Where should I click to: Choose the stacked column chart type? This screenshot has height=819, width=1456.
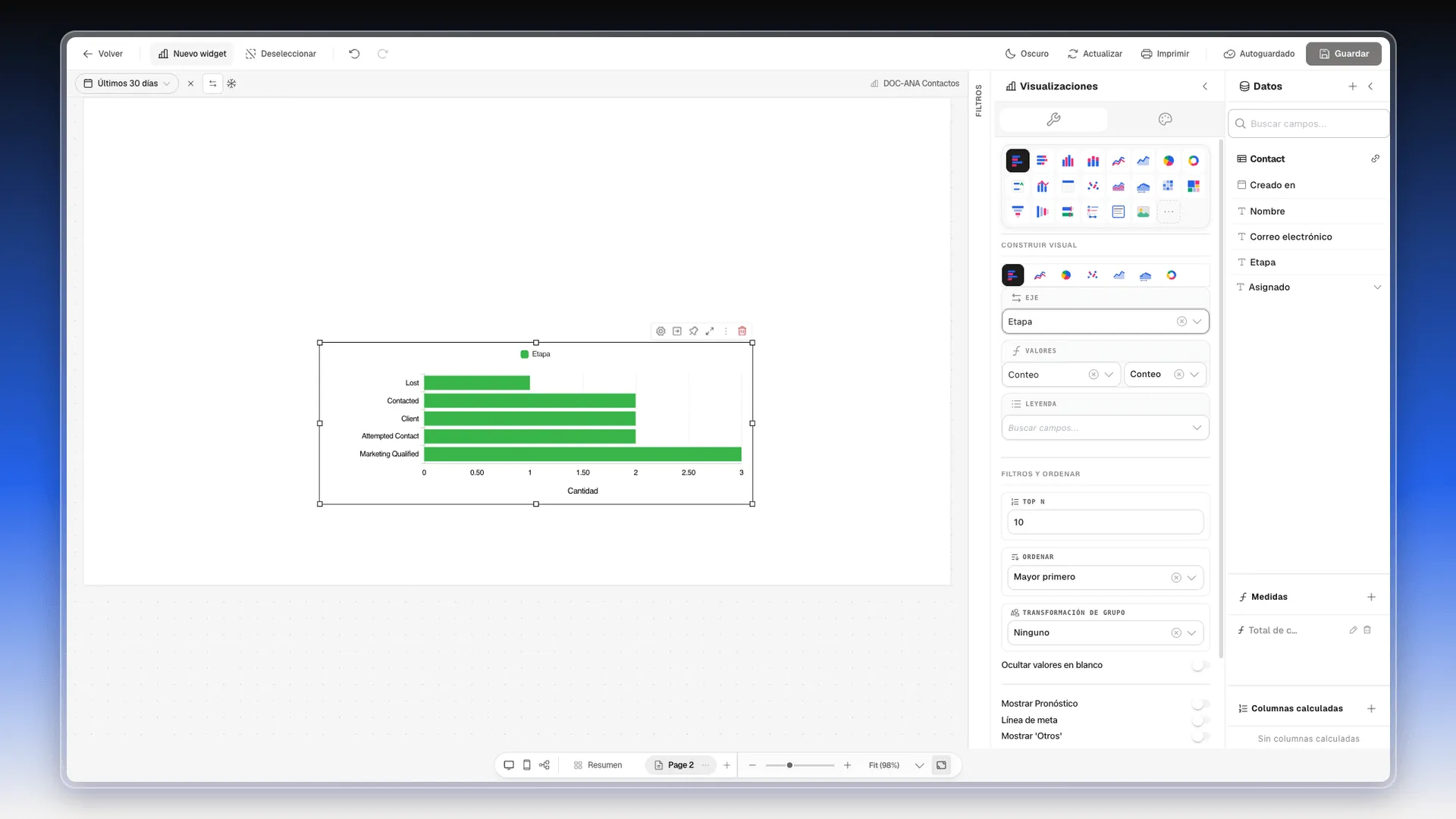(x=1093, y=161)
